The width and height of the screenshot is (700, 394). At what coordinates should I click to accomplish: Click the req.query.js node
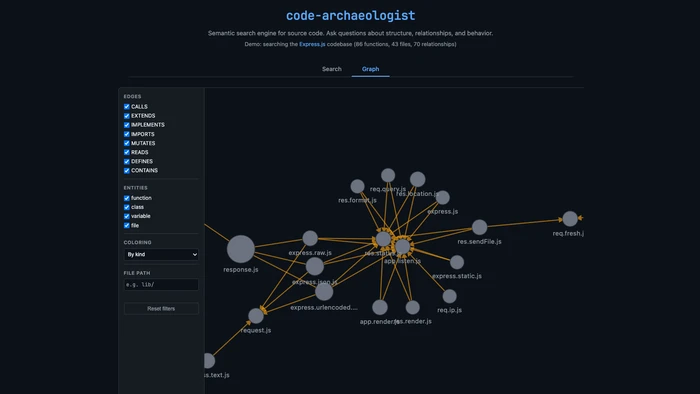(388, 175)
